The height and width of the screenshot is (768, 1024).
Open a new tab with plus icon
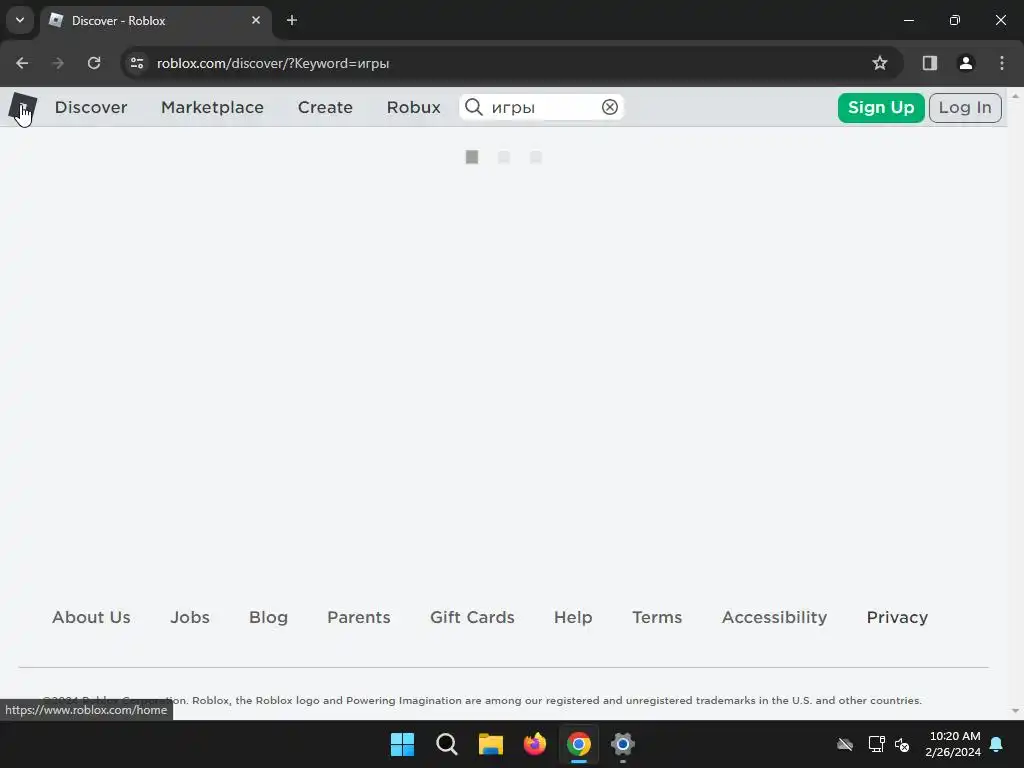tap(292, 20)
